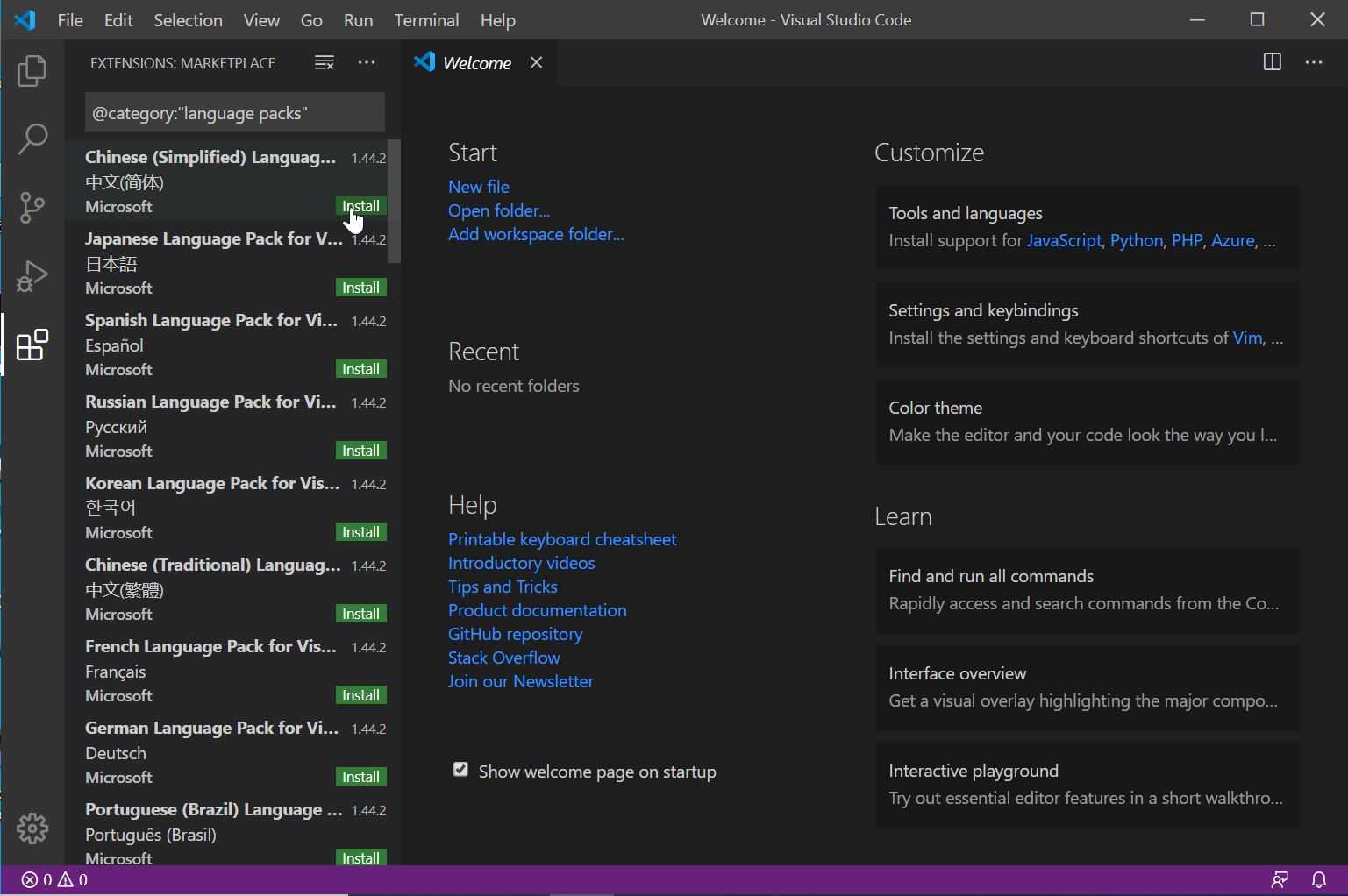This screenshot has height=896, width=1348.
Task: Open Tips and Tricks link
Action: (x=503, y=587)
